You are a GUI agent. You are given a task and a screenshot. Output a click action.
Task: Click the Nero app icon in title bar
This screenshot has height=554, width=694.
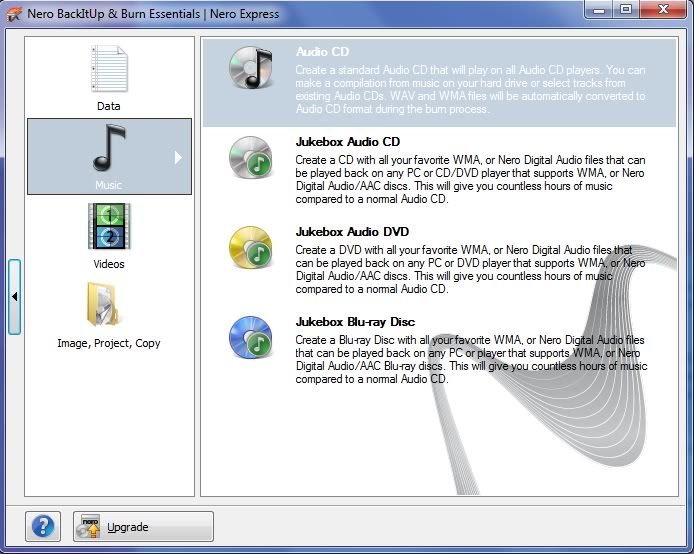(x=14, y=14)
